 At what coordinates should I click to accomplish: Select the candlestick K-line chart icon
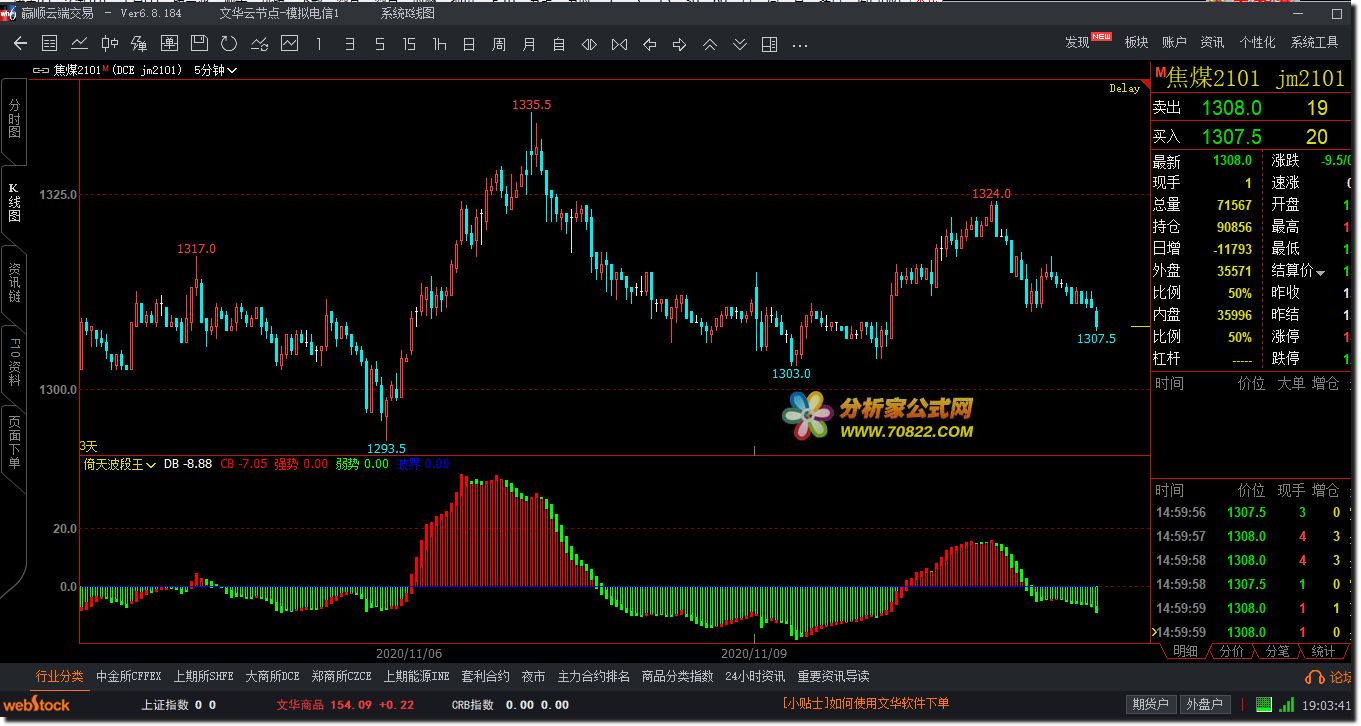(x=109, y=44)
